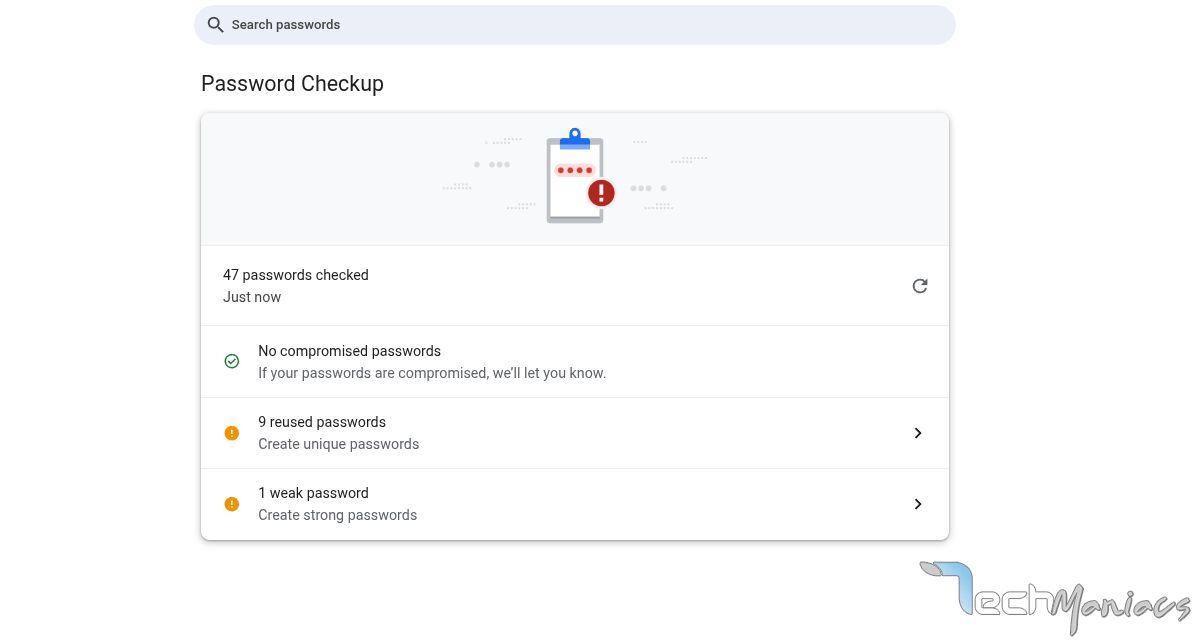Select the "No compromised passwords" row title

tap(349, 351)
